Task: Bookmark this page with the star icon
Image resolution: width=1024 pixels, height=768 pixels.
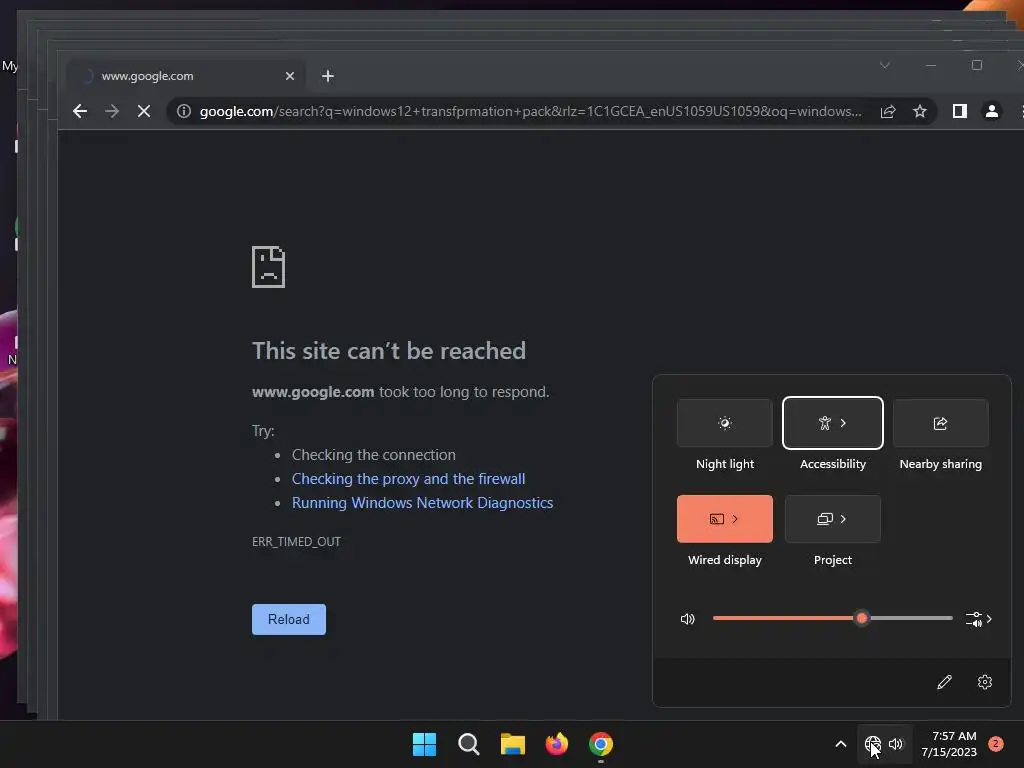Action: click(x=920, y=111)
